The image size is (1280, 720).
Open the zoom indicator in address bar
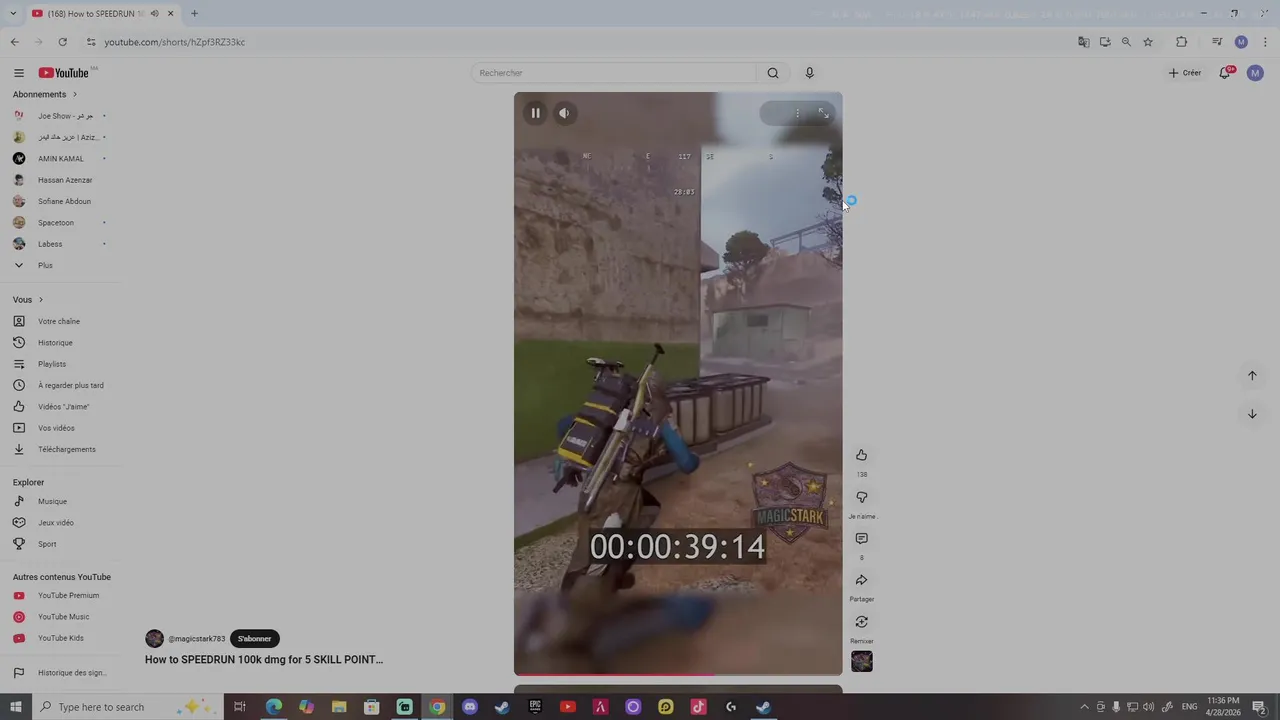[x=1126, y=42]
